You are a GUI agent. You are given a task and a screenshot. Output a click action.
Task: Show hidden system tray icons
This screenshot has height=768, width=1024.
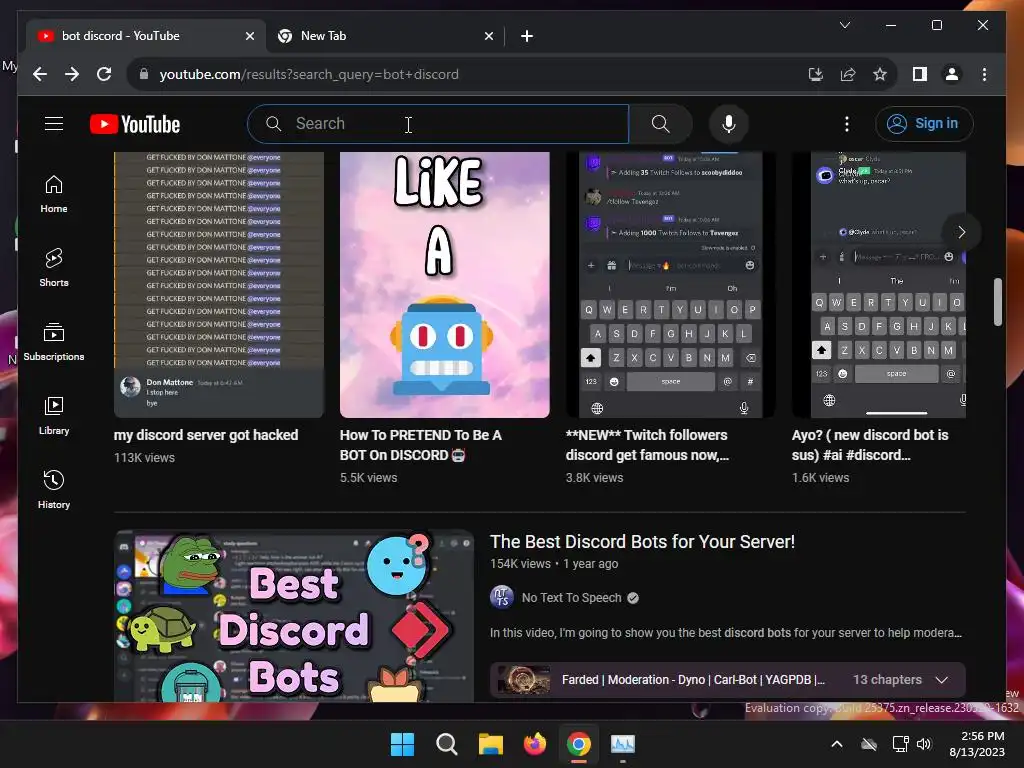pyautogui.click(x=837, y=744)
